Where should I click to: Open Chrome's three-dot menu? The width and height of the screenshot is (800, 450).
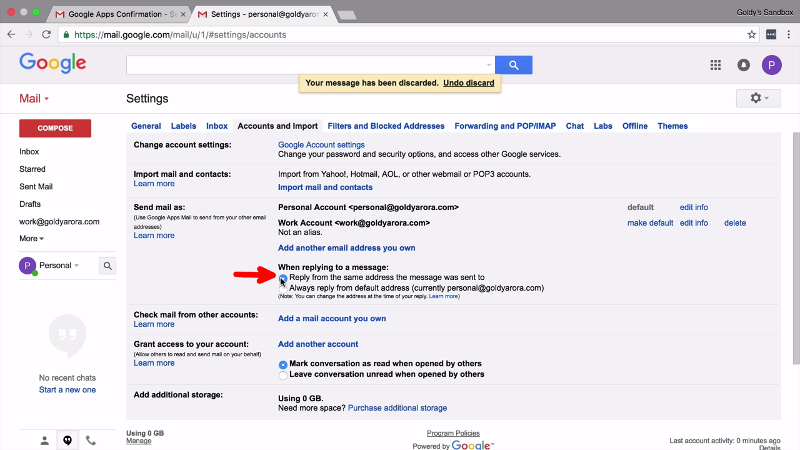click(789, 35)
